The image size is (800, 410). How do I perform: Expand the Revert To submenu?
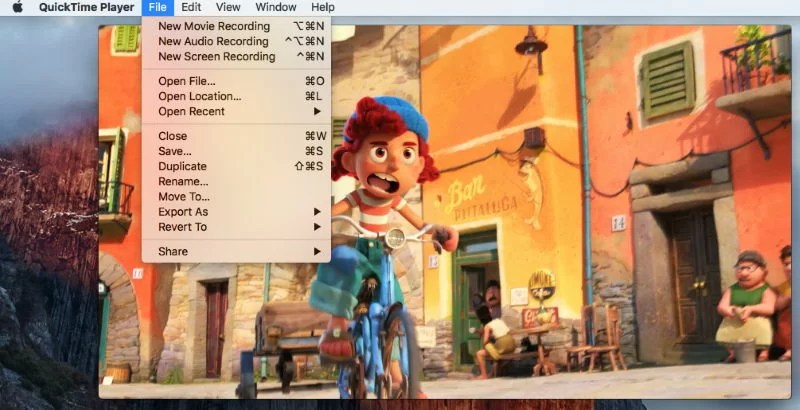236,227
